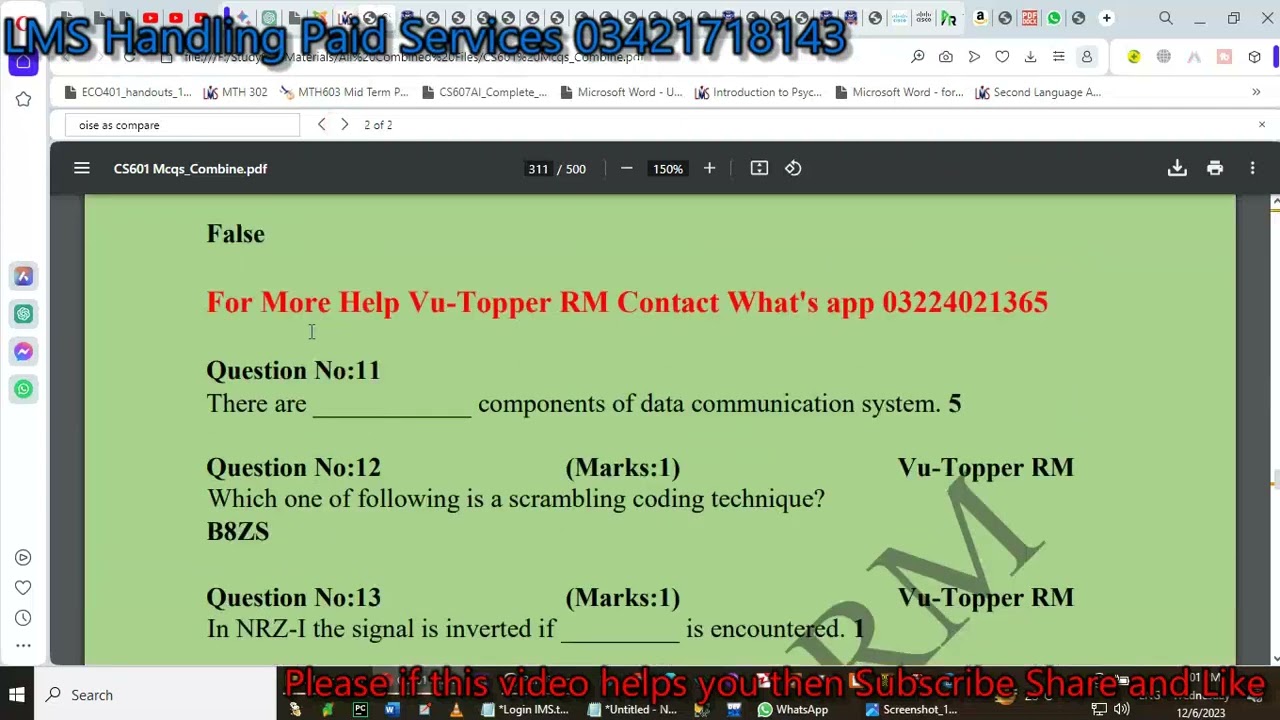Open Introduction to Psyc... bookmark
This screenshot has height=720, width=1280.
click(x=758, y=92)
